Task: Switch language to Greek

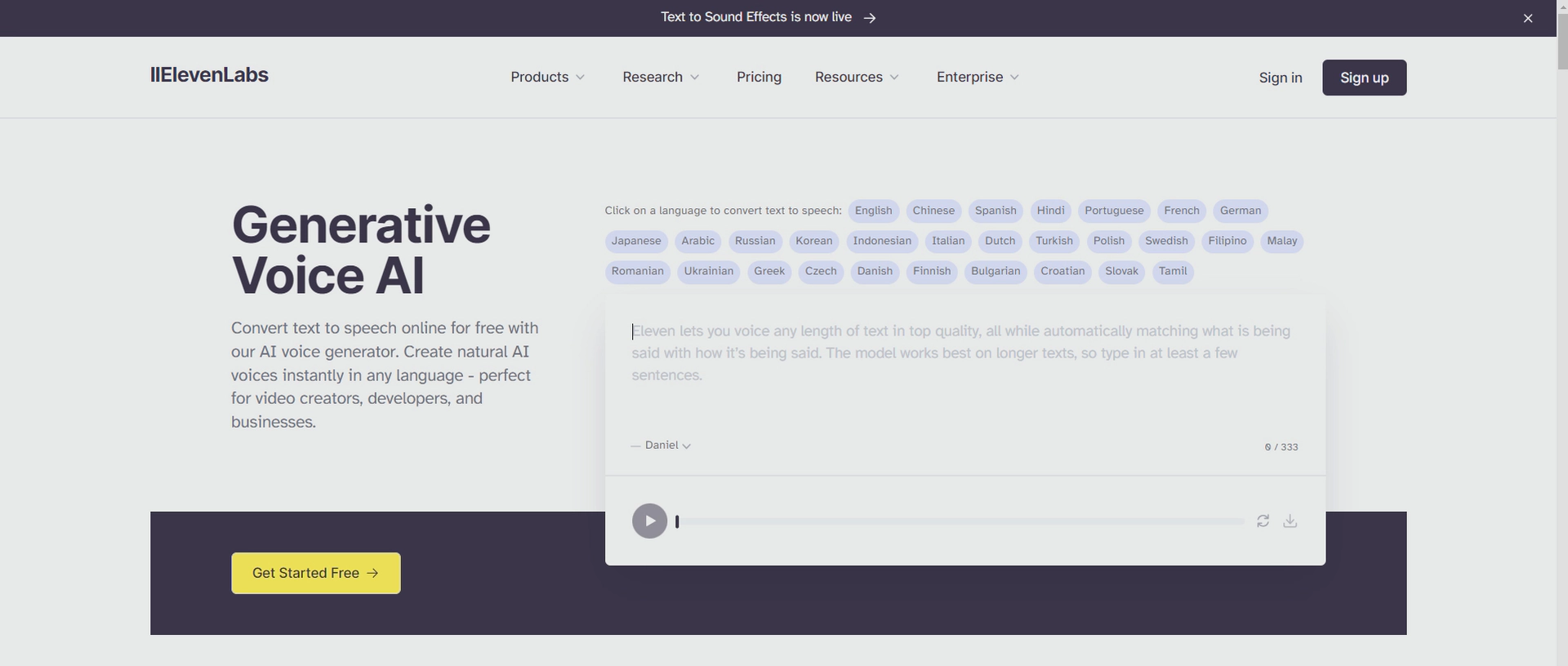Action: 769,271
